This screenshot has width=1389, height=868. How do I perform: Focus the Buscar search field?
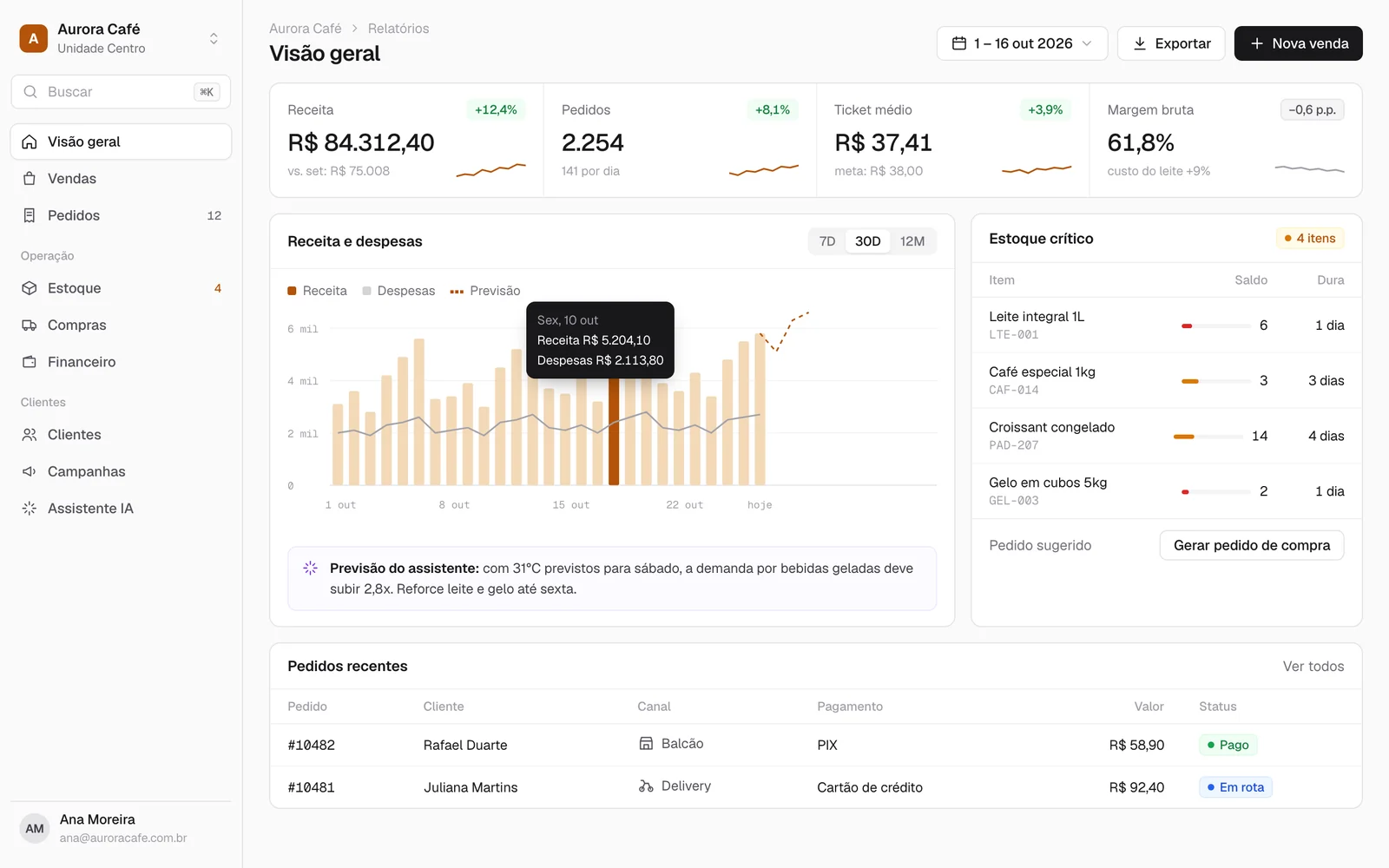[x=121, y=92]
